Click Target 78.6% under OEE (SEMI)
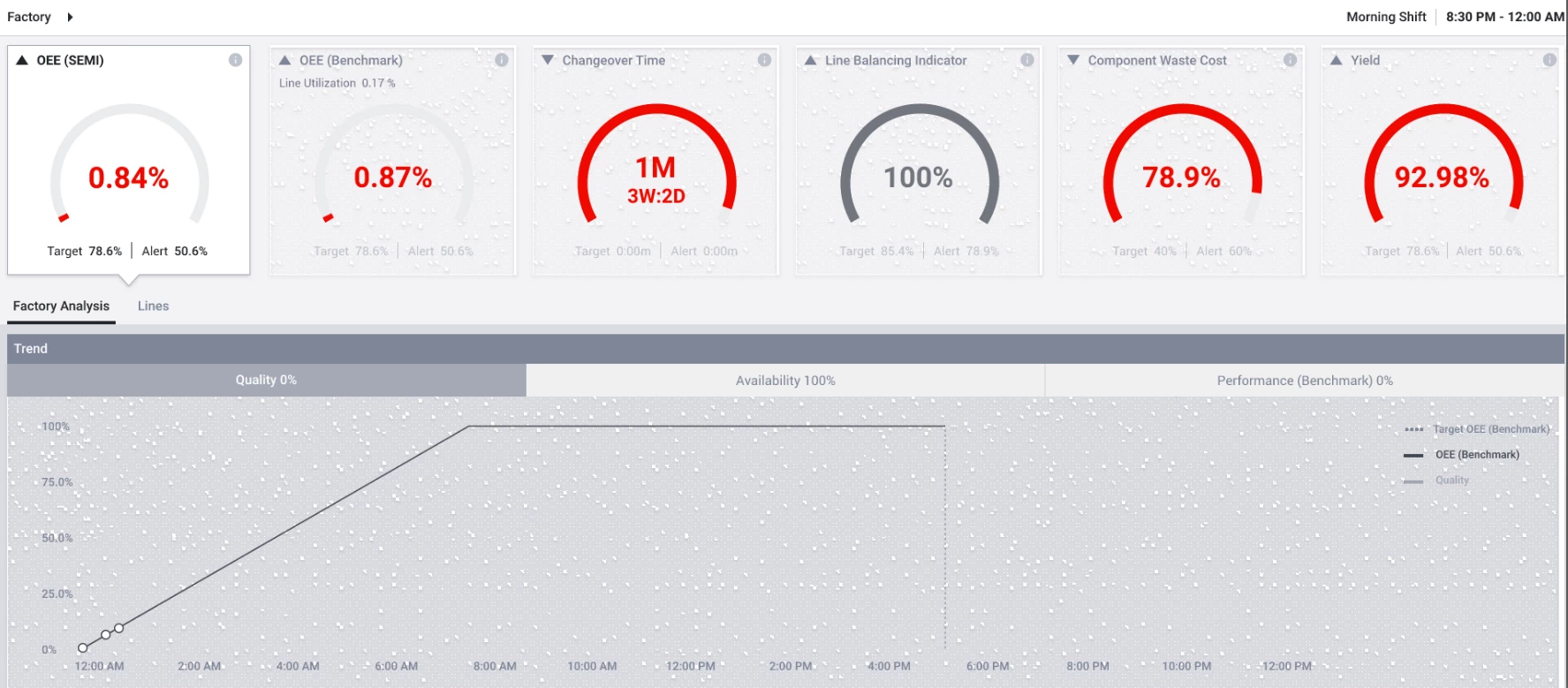Screen dimensions: 1568x688 85,251
